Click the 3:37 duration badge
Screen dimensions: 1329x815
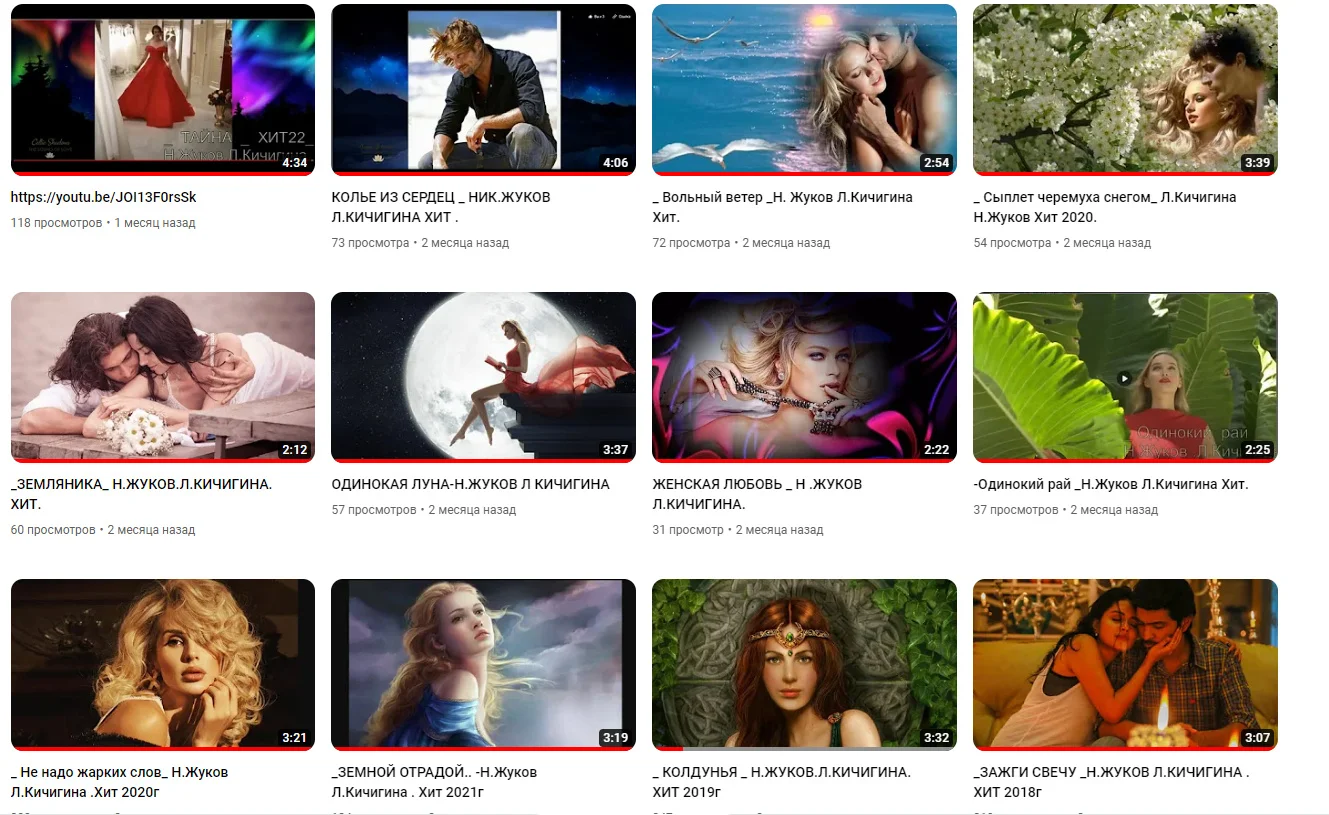tap(615, 449)
